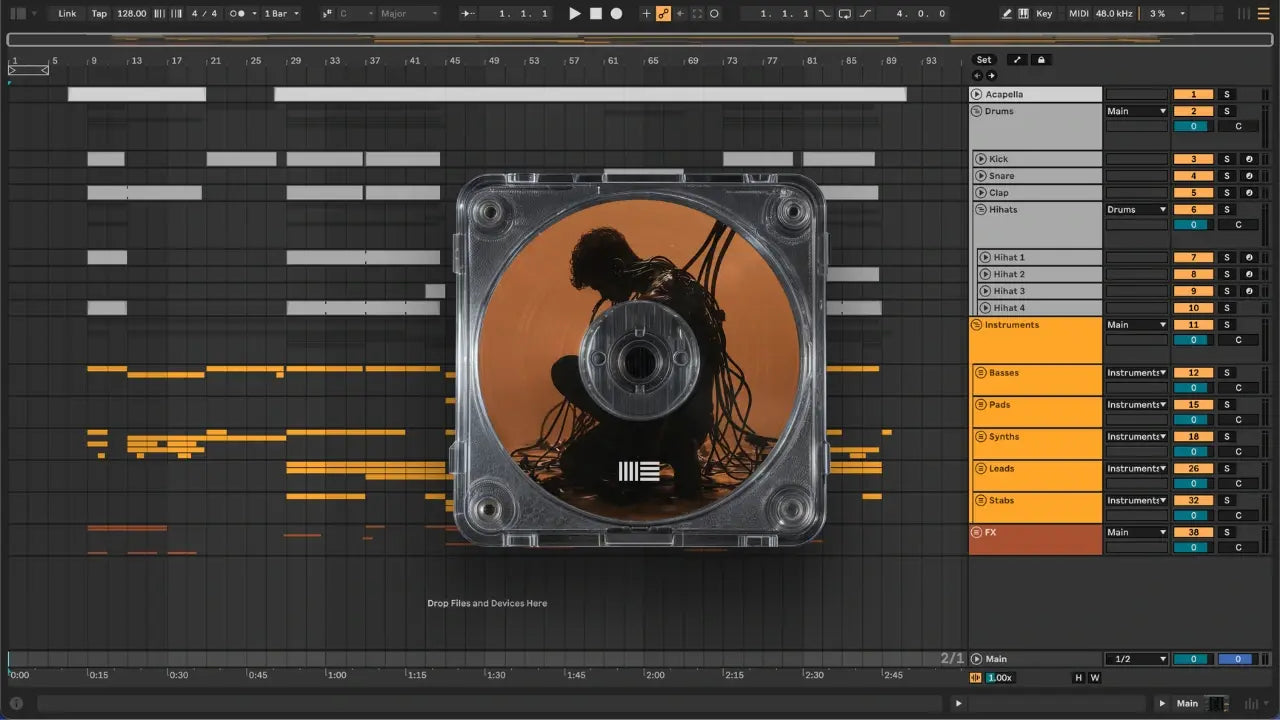The height and width of the screenshot is (720, 1280).
Task: Arm the Snare track for recording
Action: pyautogui.click(x=1249, y=176)
